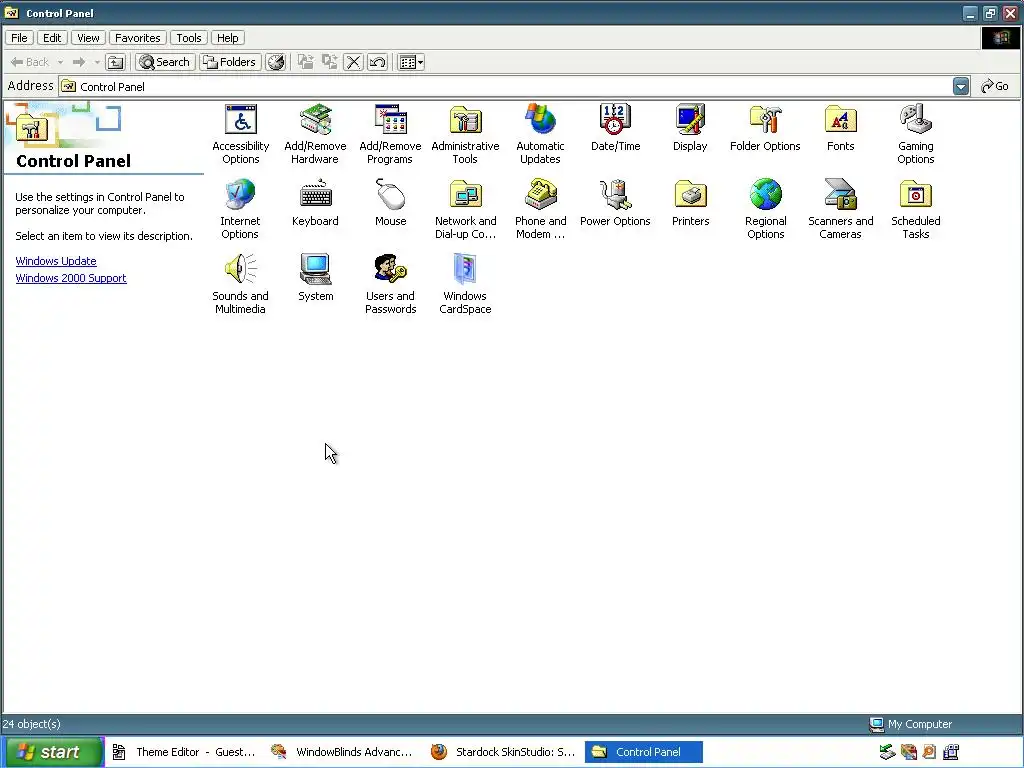Screen dimensions: 1024x768
Task: Click the first system tray icon
Action: pyautogui.click(x=887, y=752)
